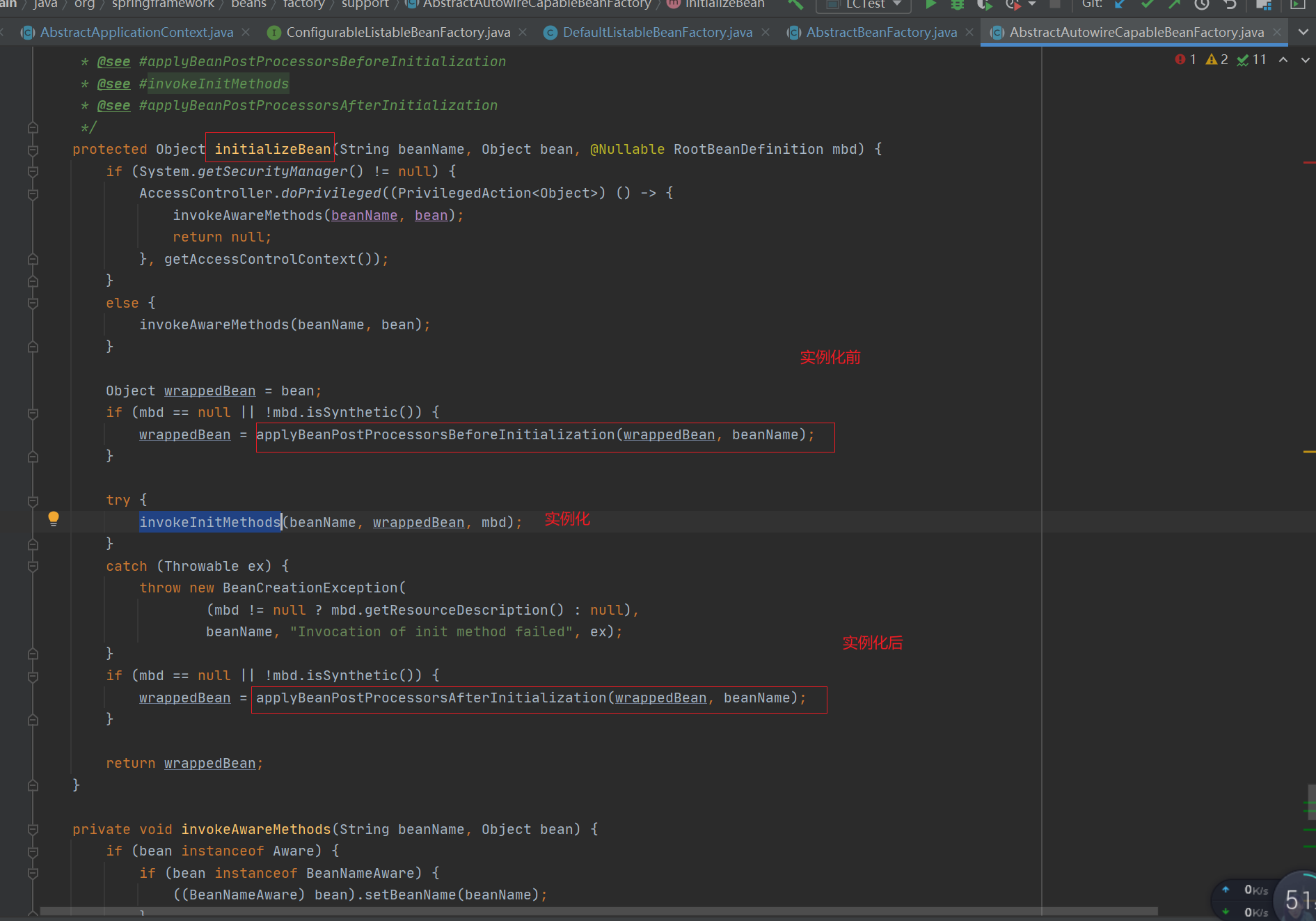Image resolution: width=1316 pixels, height=921 pixels.
Task: Click the Git rollback undo arrow
Action: pos(1230,4)
